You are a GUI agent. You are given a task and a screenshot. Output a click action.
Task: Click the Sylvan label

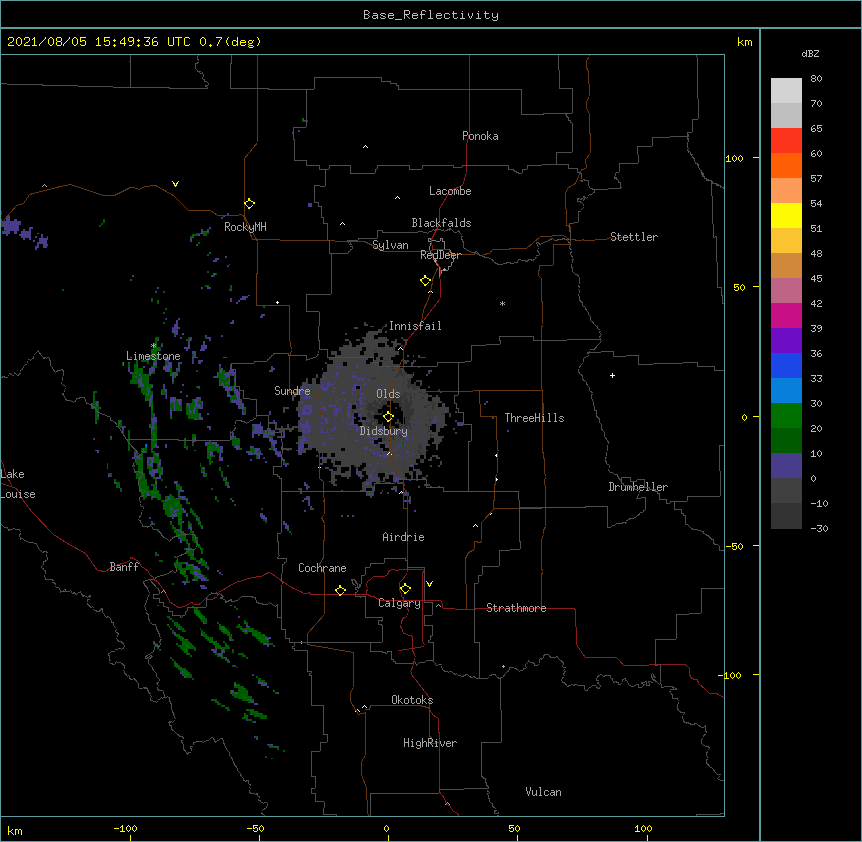pyautogui.click(x=390, y=245)
